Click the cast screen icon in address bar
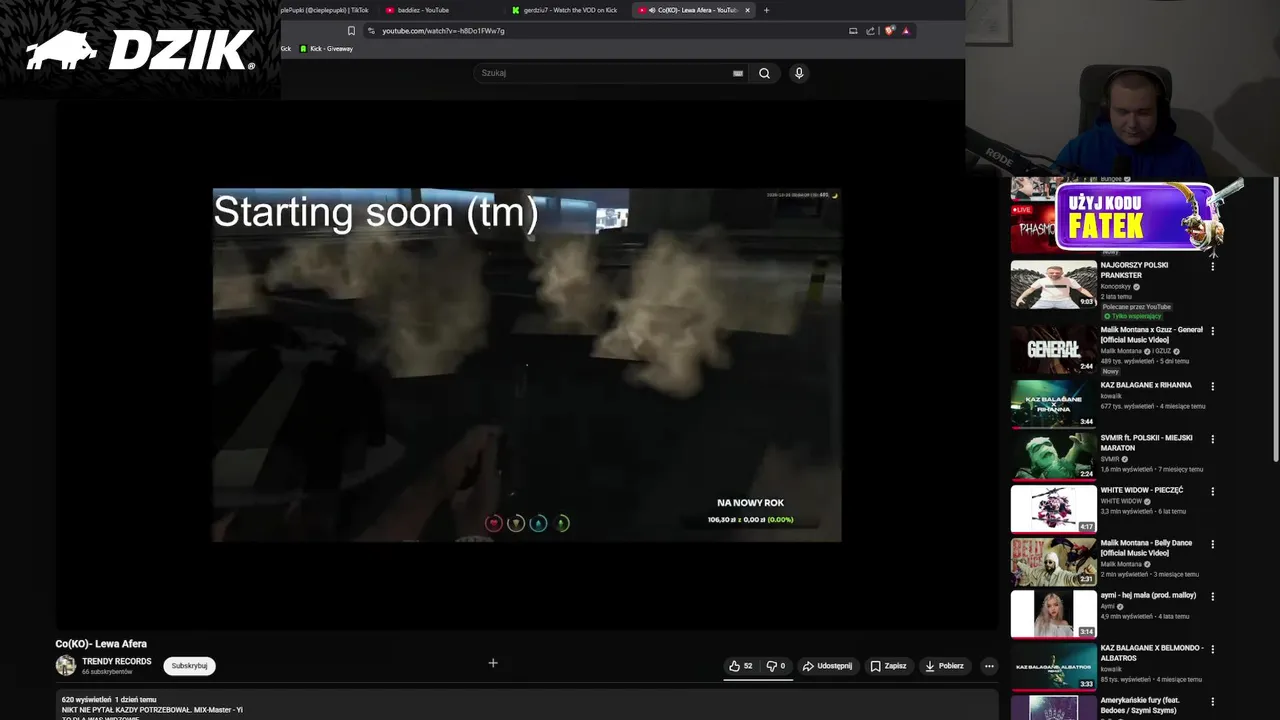This screenshot has height=720, width=1280. pos(853,31)
